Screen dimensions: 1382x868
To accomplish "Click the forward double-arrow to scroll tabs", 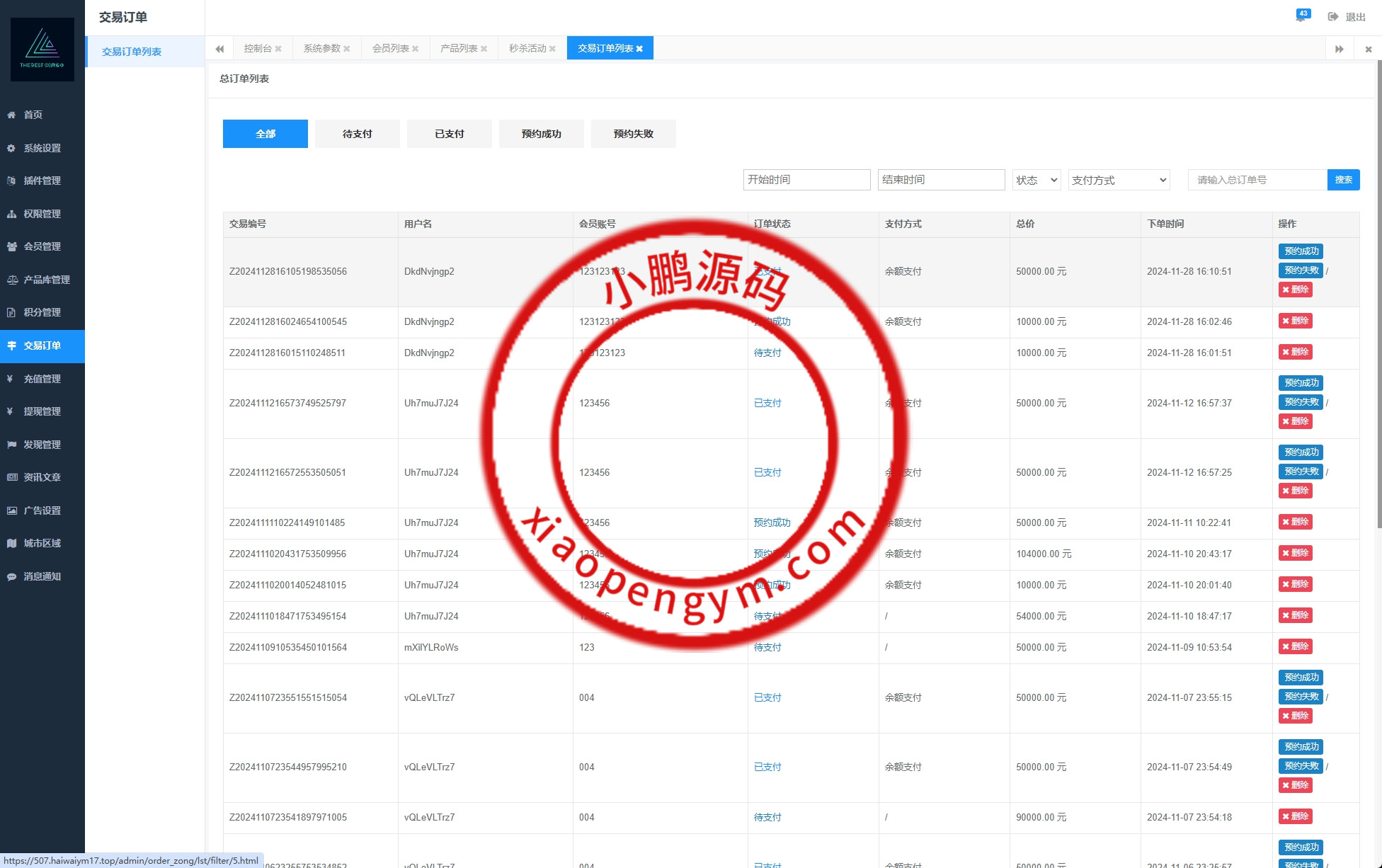I will [x=1340, y=48].
